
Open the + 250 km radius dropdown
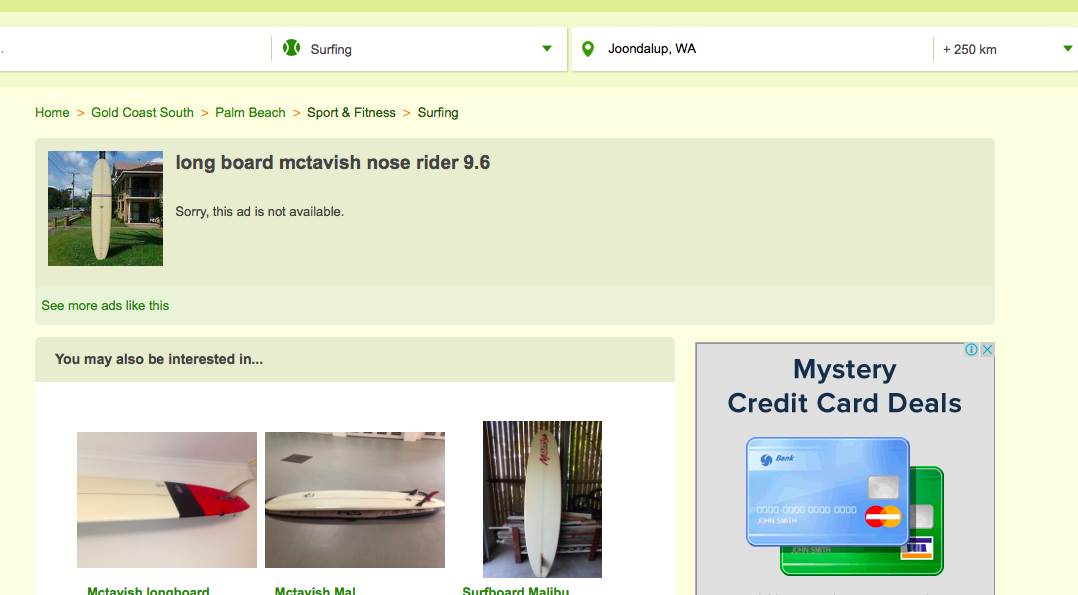click(1006, 49)
